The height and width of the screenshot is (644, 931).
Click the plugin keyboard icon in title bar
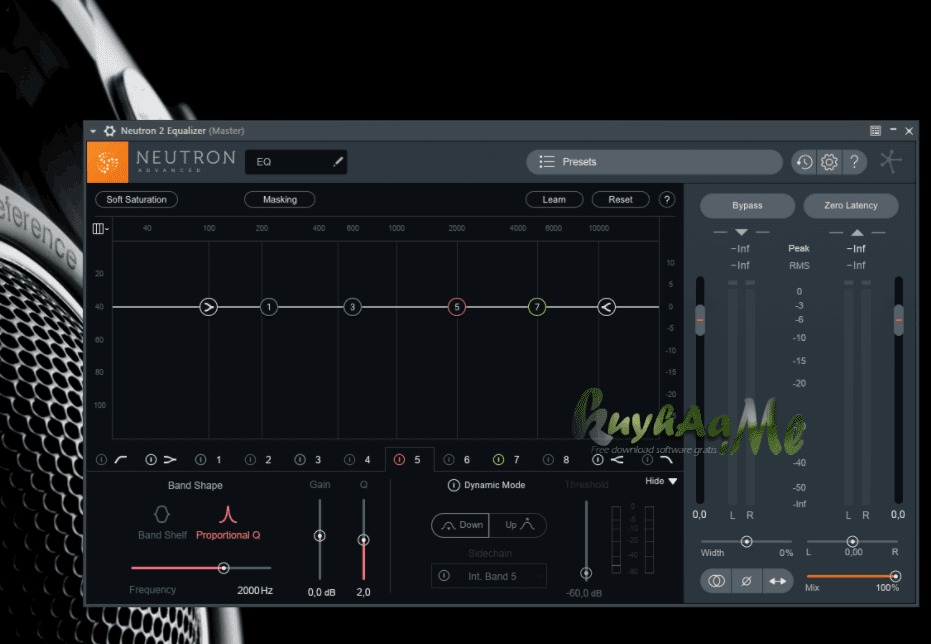pos(875,131)
